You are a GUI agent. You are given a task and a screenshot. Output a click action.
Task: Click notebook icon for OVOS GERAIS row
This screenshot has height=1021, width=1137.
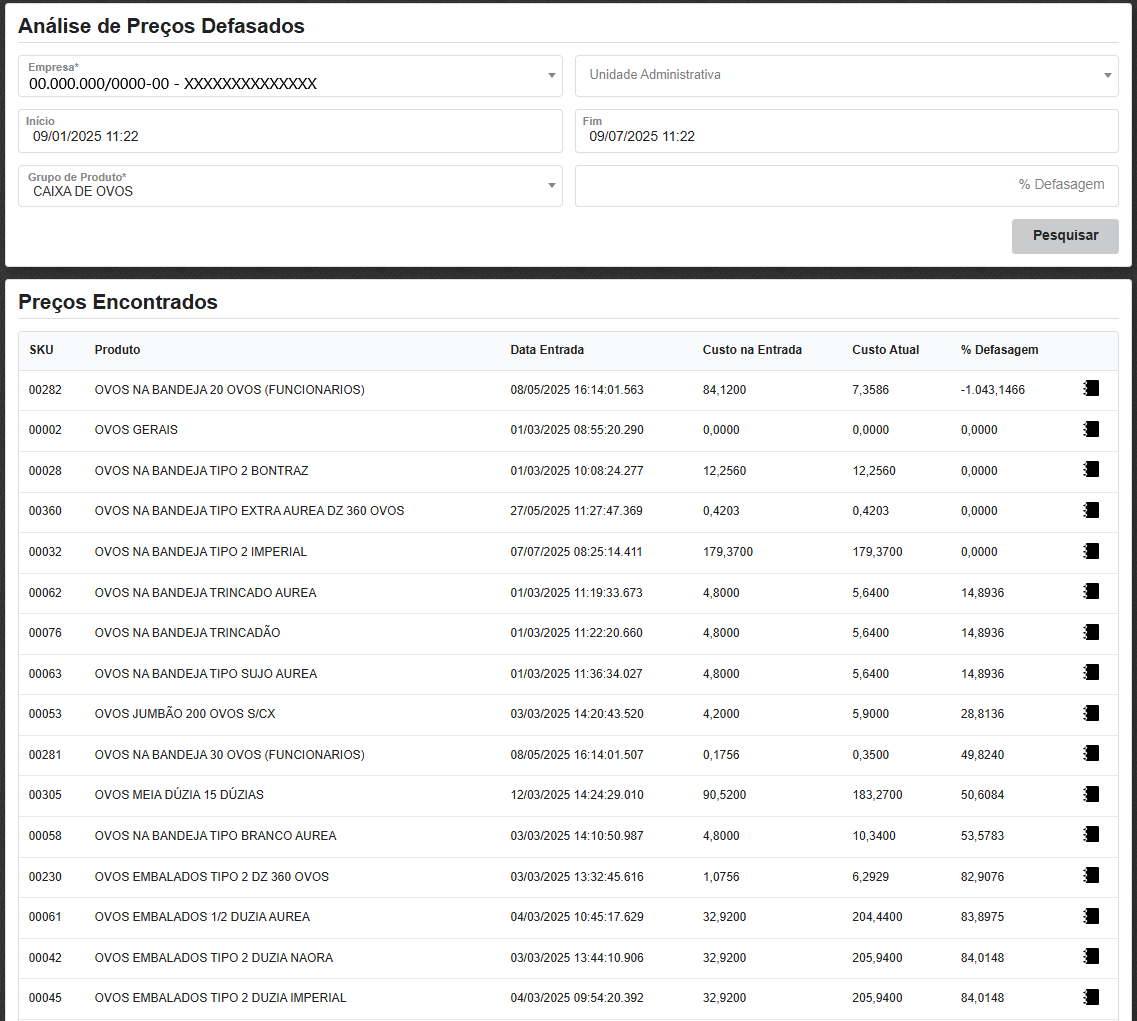[1091, 429]
